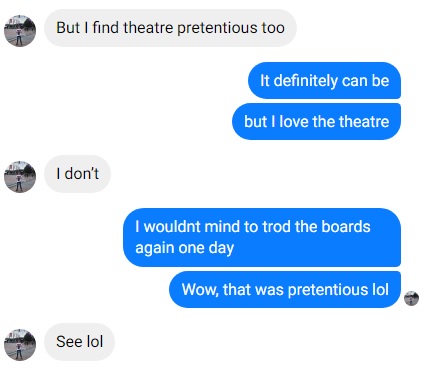
Task: Select the 'It definitely can be' bubble
Action: coord(324,81)
